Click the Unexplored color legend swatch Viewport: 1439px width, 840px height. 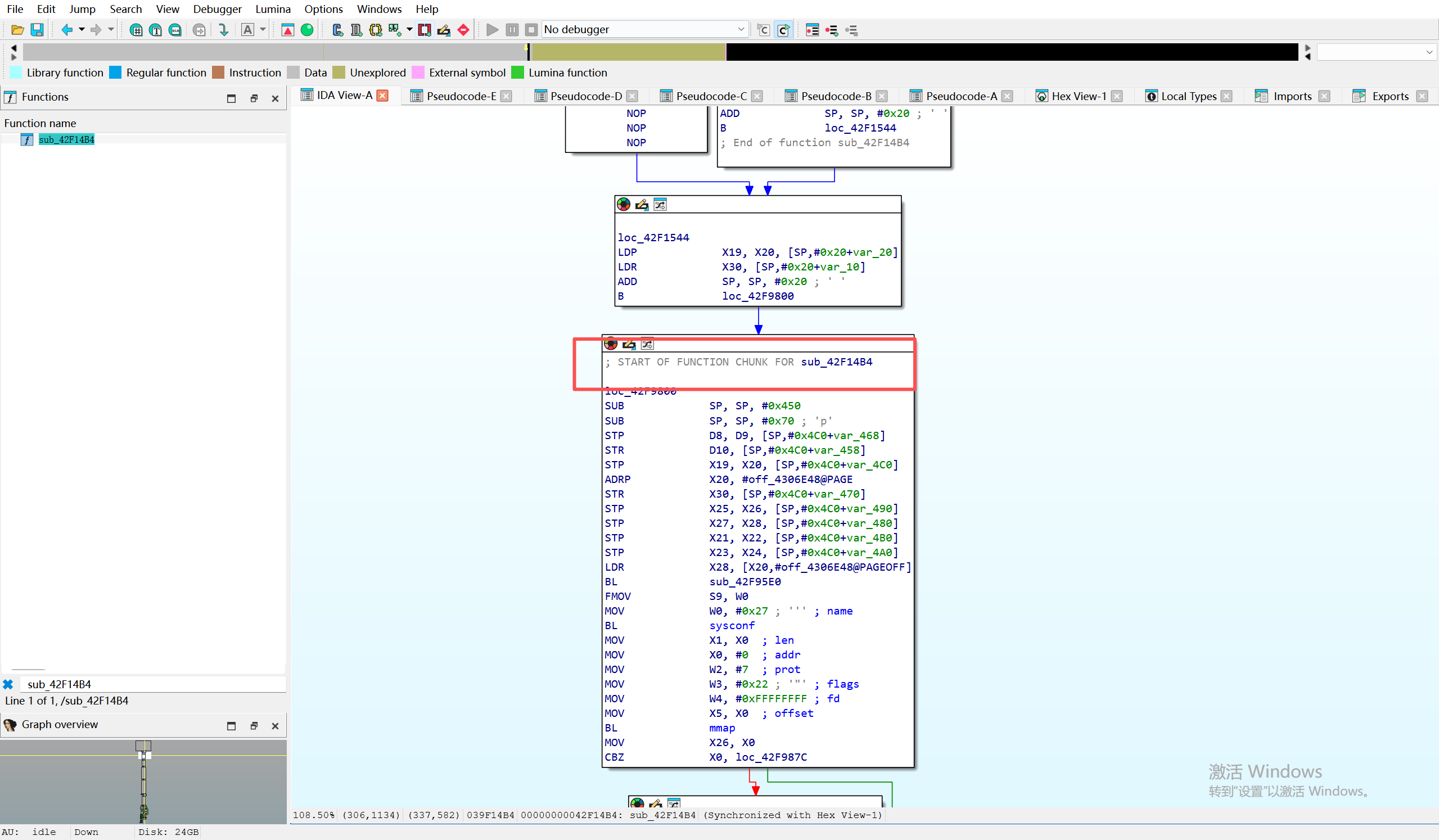coord(339,73)
